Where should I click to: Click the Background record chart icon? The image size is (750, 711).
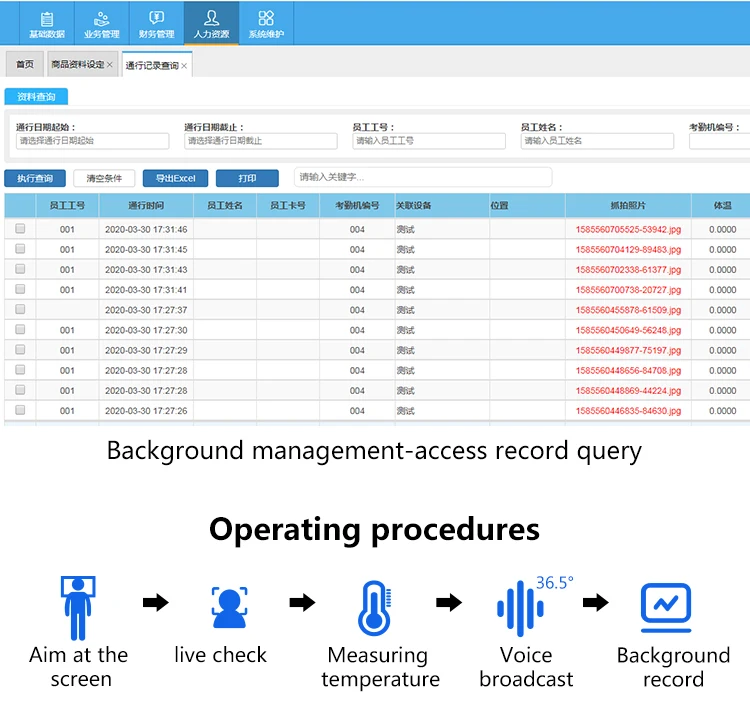(665, 608)
